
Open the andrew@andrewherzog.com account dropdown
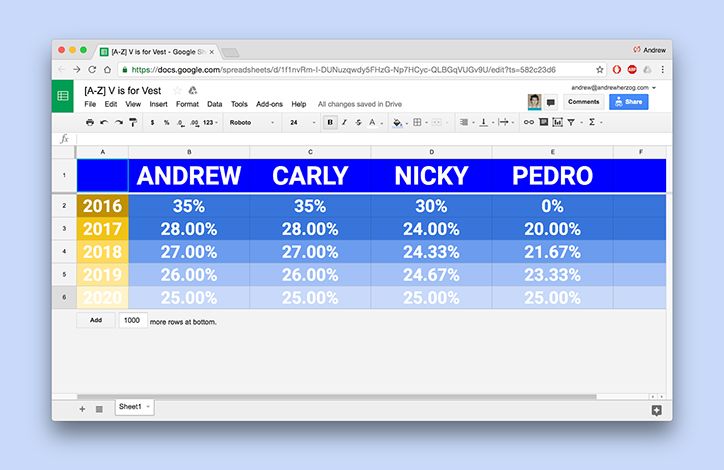614,87
